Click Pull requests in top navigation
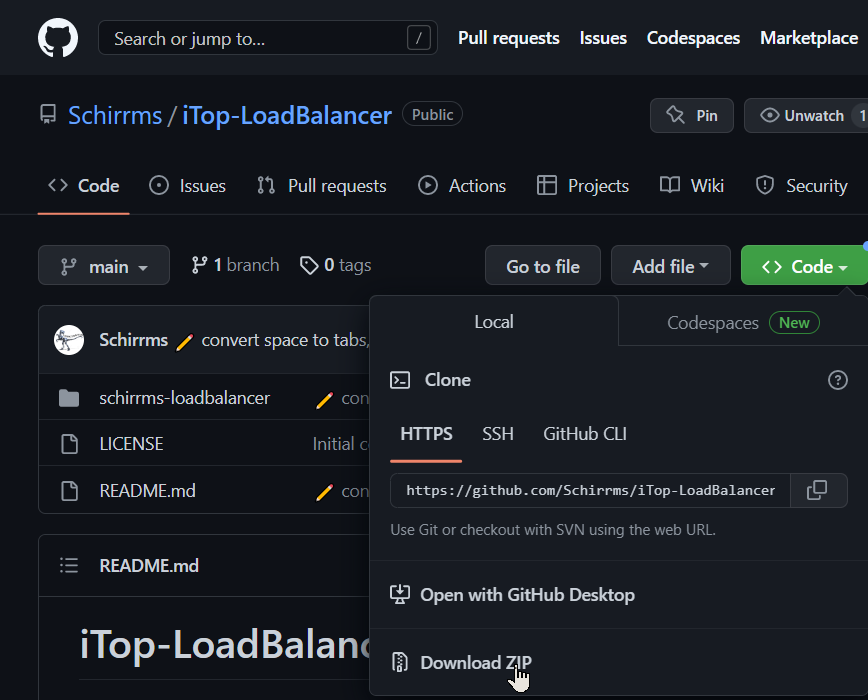868x700 pixels. pyautogui.click(x=509, y=38)
